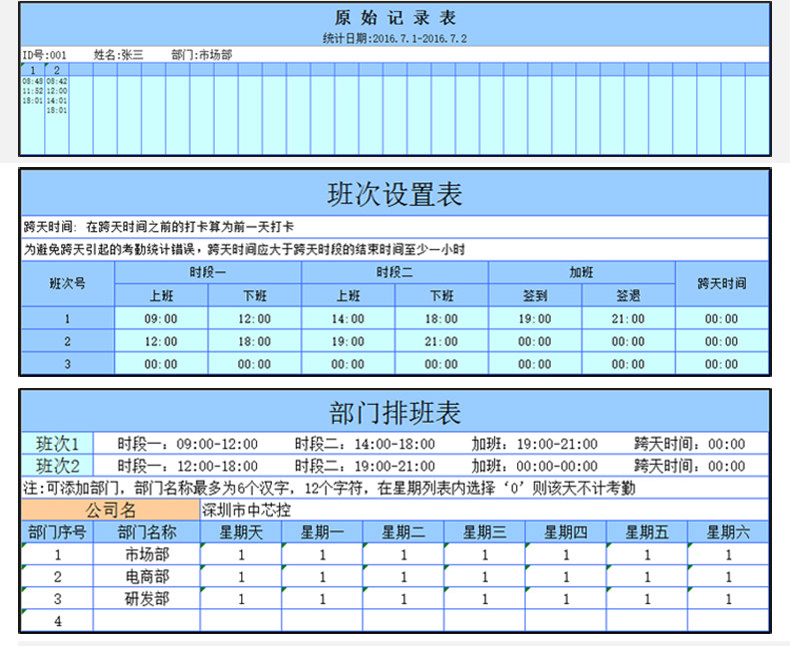Click the orange 公司名 cell
790x646 pixels.
coord(108,510)
